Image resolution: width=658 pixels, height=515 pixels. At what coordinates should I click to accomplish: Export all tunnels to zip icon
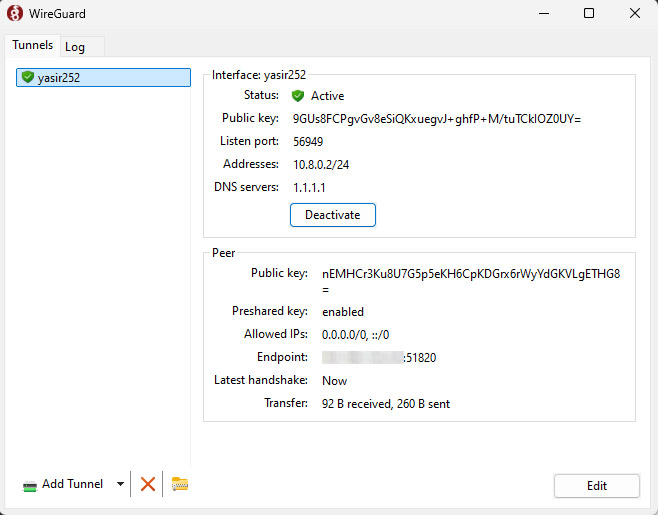(x=180, y=484)
